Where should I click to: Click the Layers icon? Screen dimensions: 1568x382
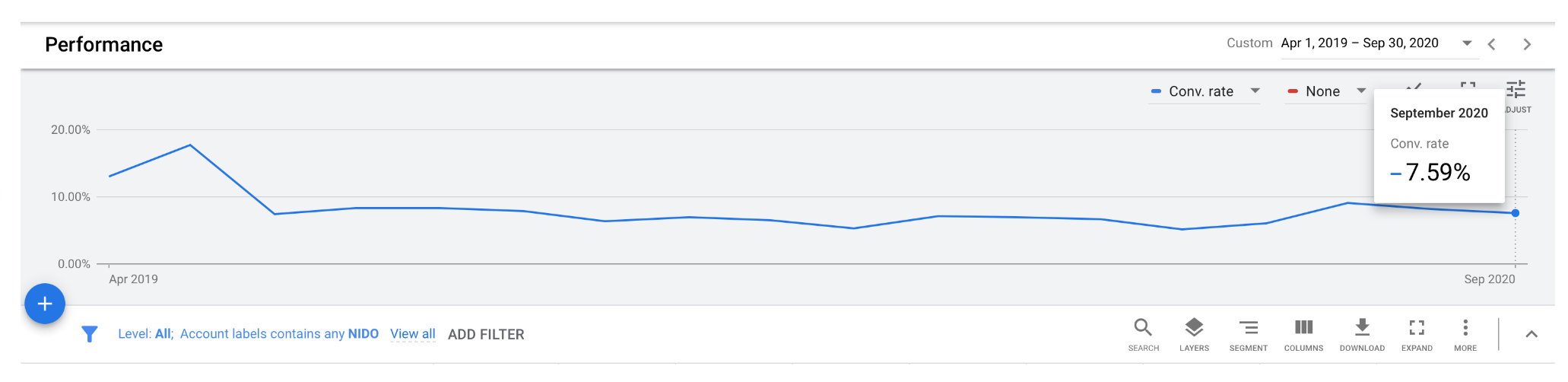(1194, 334)
